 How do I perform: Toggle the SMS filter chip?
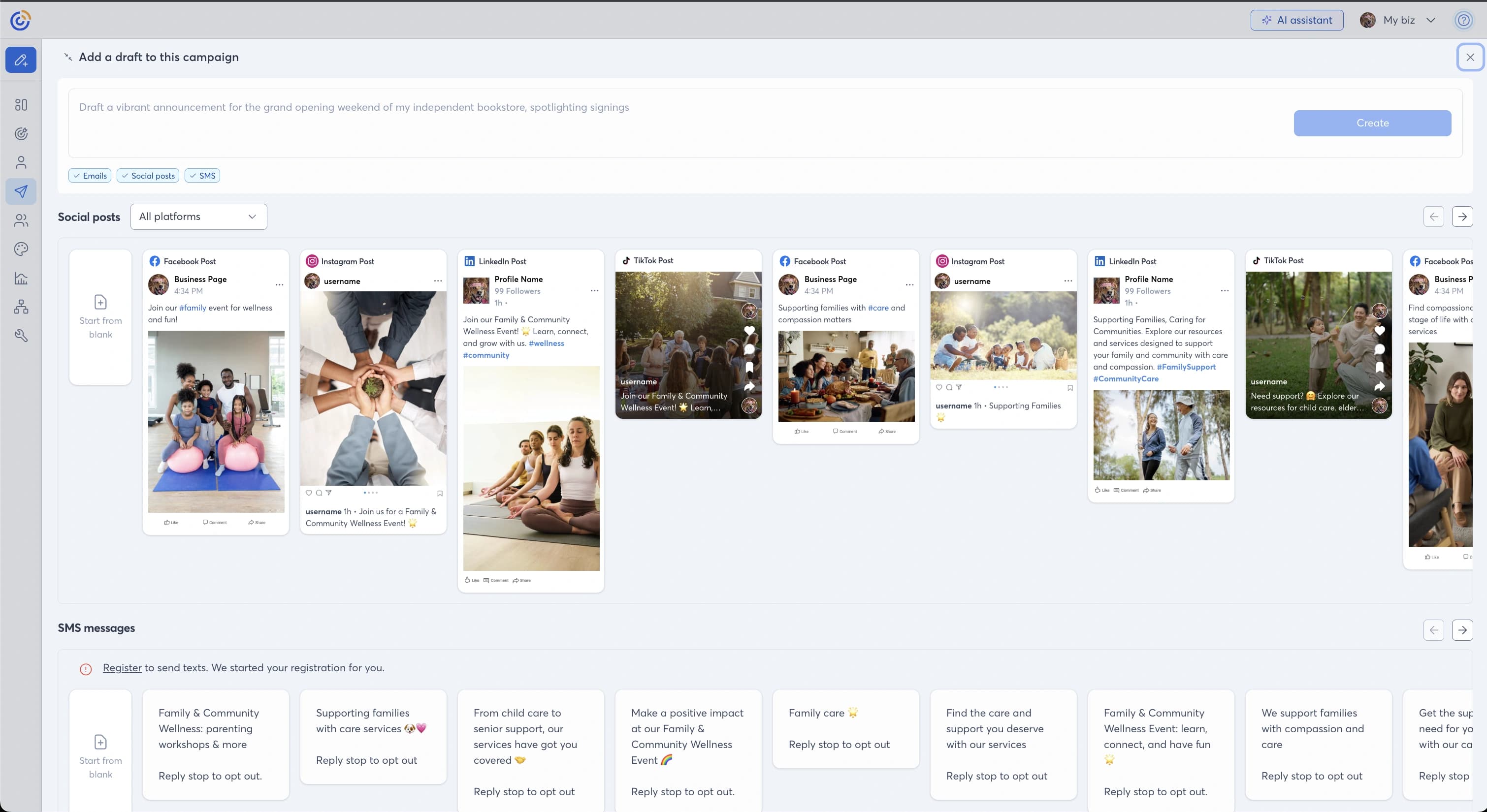coord(202,176)
